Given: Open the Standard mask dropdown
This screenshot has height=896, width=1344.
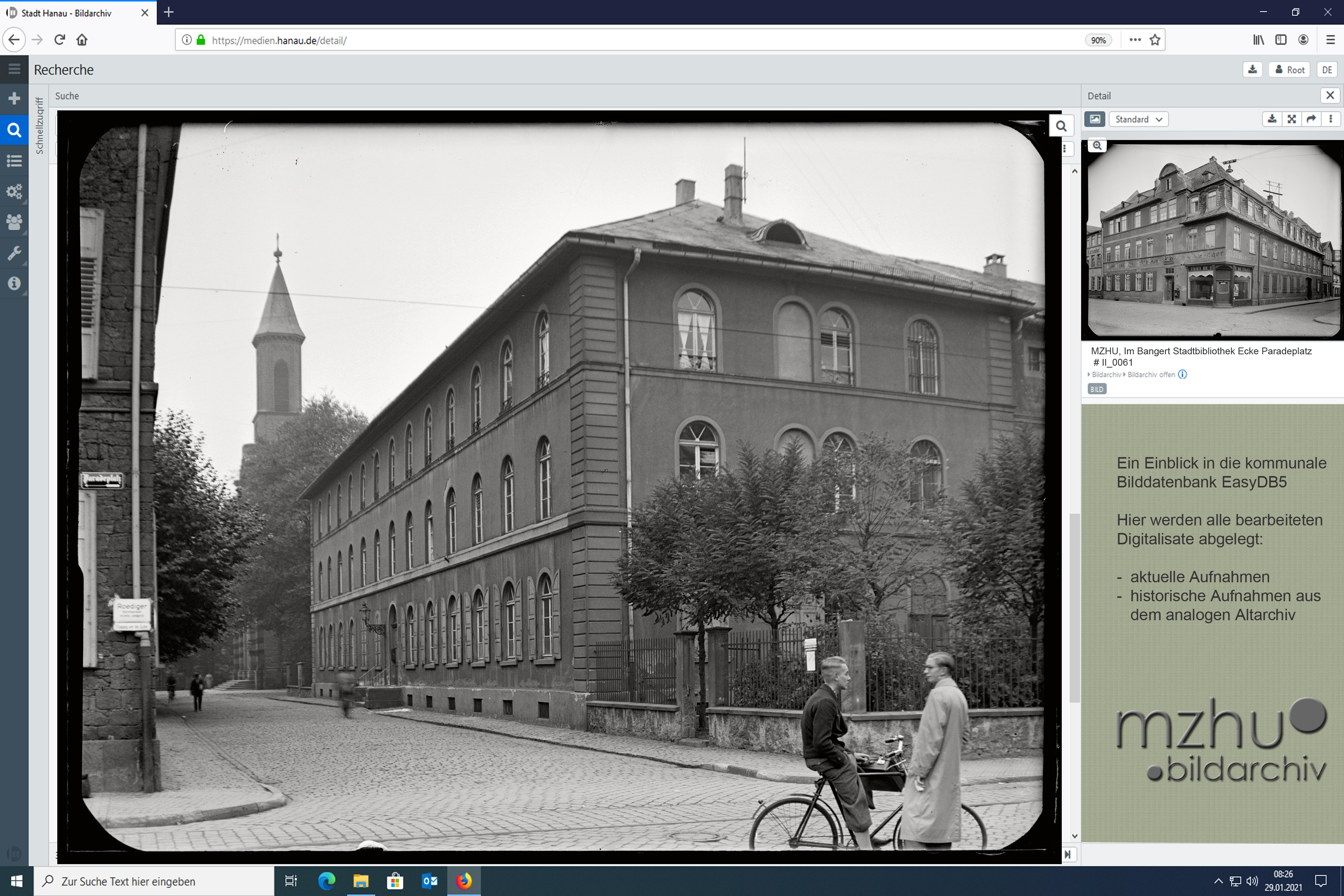Looking at the screenshot, I should (1138, 119).
